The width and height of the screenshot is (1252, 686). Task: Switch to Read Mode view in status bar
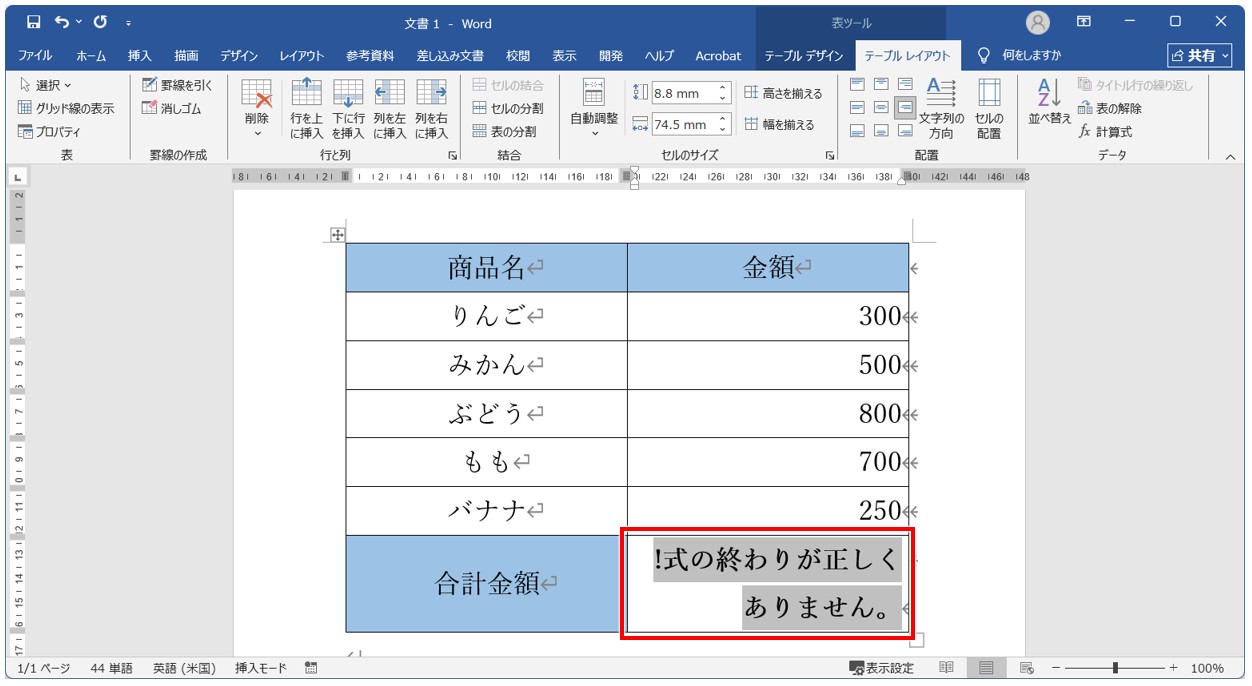[x=946, y=668]
